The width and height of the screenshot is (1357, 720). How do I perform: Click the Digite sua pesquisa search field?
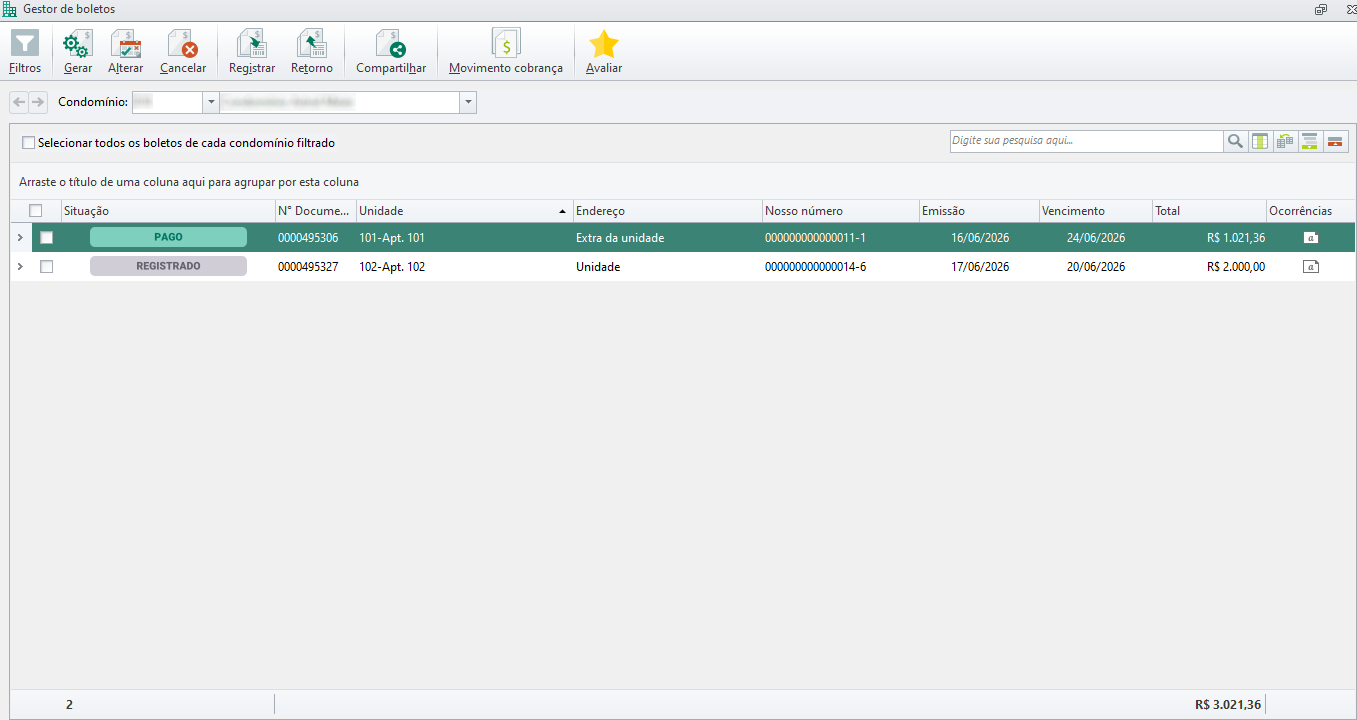point(1087,141)
